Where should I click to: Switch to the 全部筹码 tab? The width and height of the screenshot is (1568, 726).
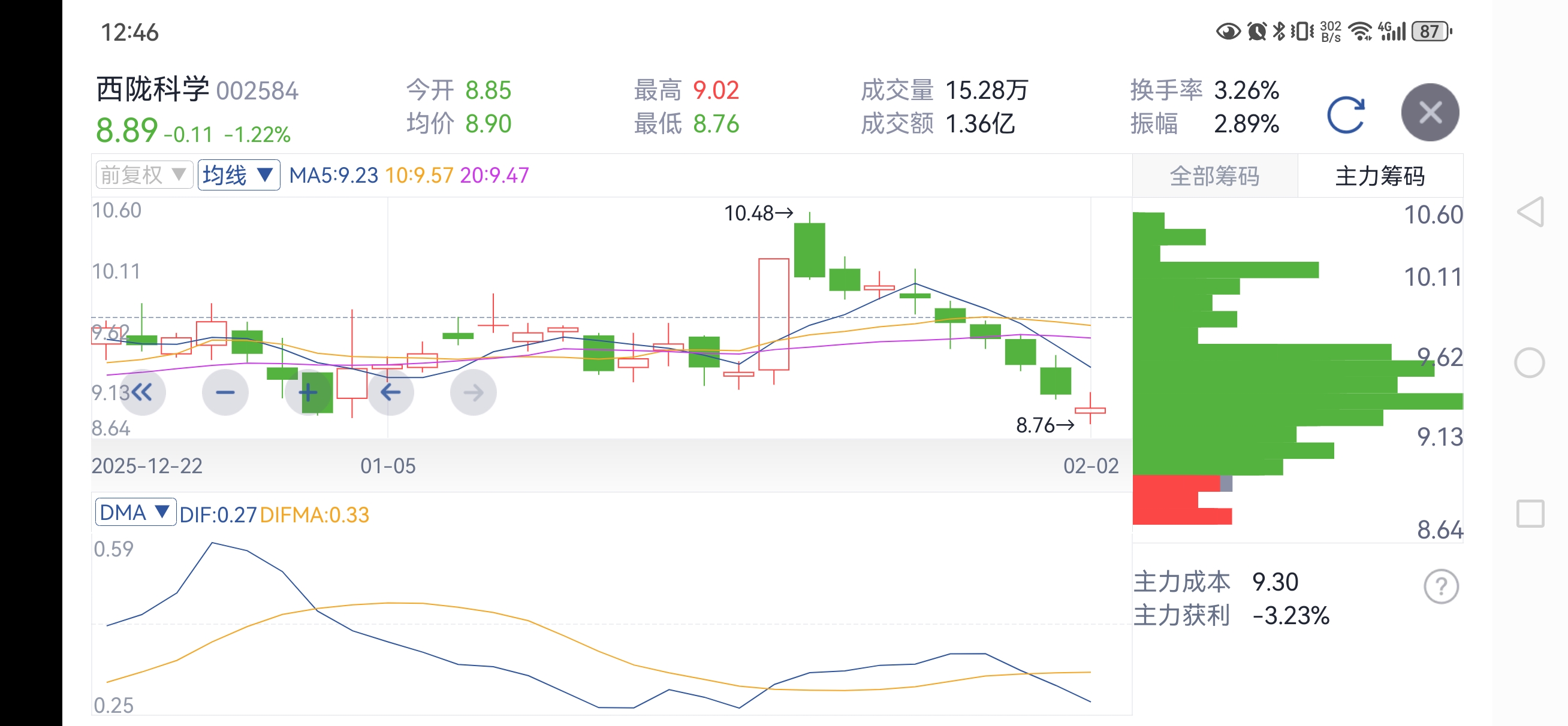(1214, 177)
